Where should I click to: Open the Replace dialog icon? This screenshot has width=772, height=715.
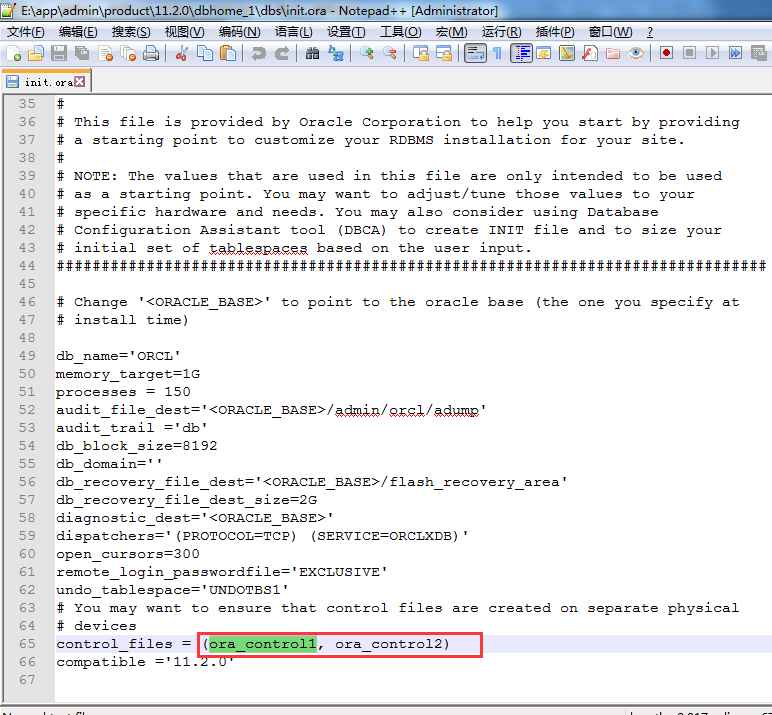click(336, 53)
